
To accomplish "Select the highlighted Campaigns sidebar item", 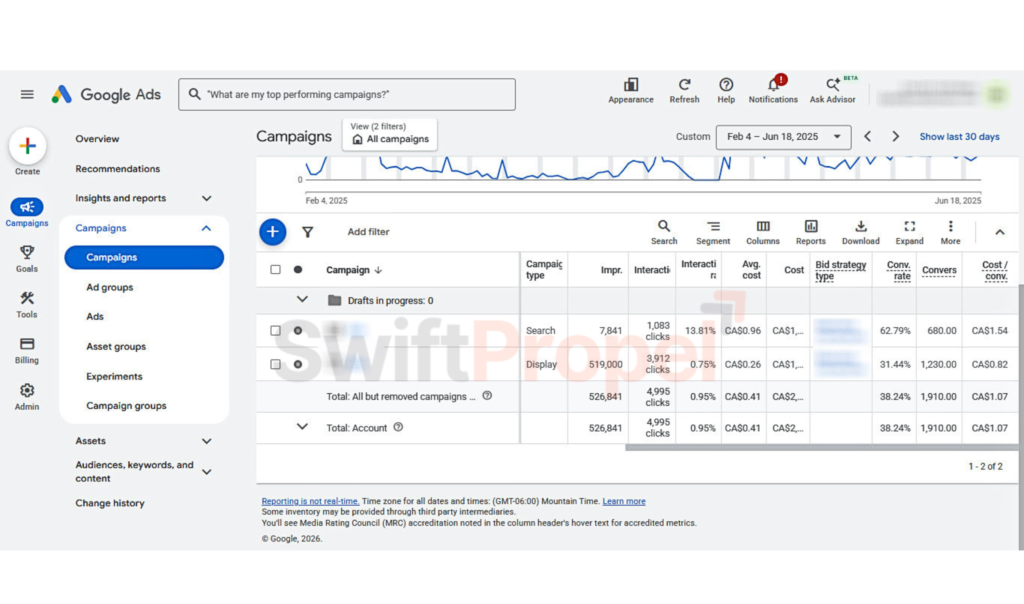I will point(144,257).
